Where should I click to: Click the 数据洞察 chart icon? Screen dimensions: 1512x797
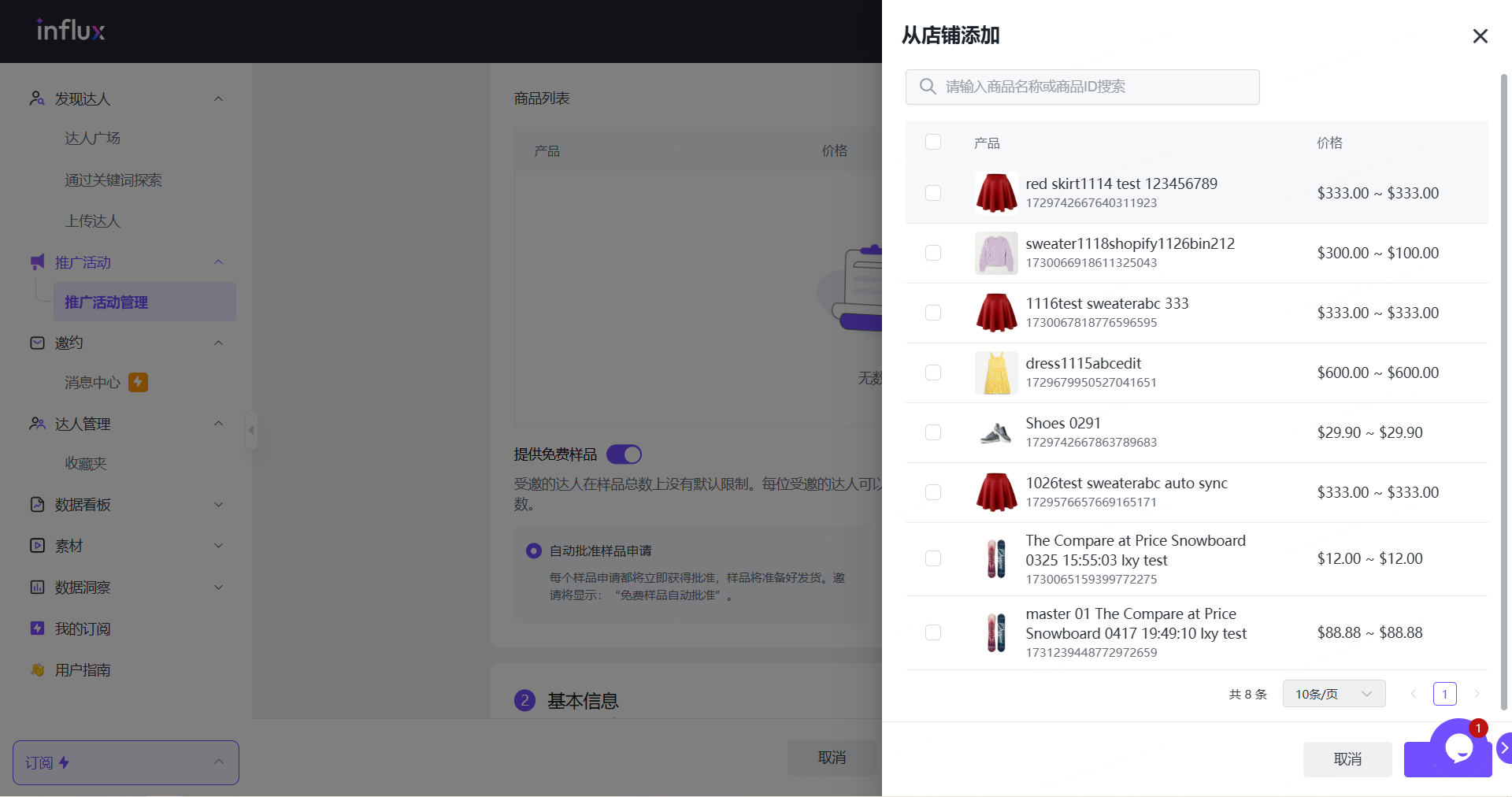[37, 588]
